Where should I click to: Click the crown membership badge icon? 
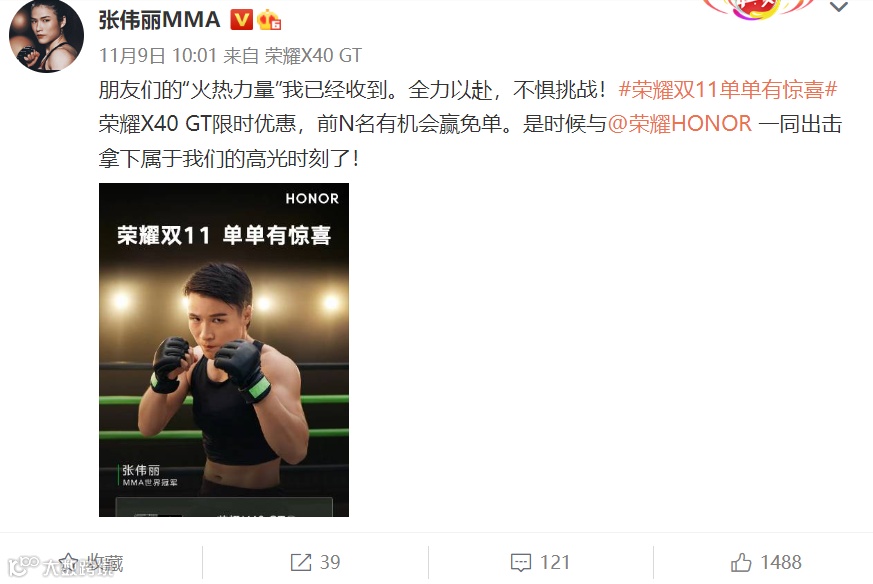(269, 20)
